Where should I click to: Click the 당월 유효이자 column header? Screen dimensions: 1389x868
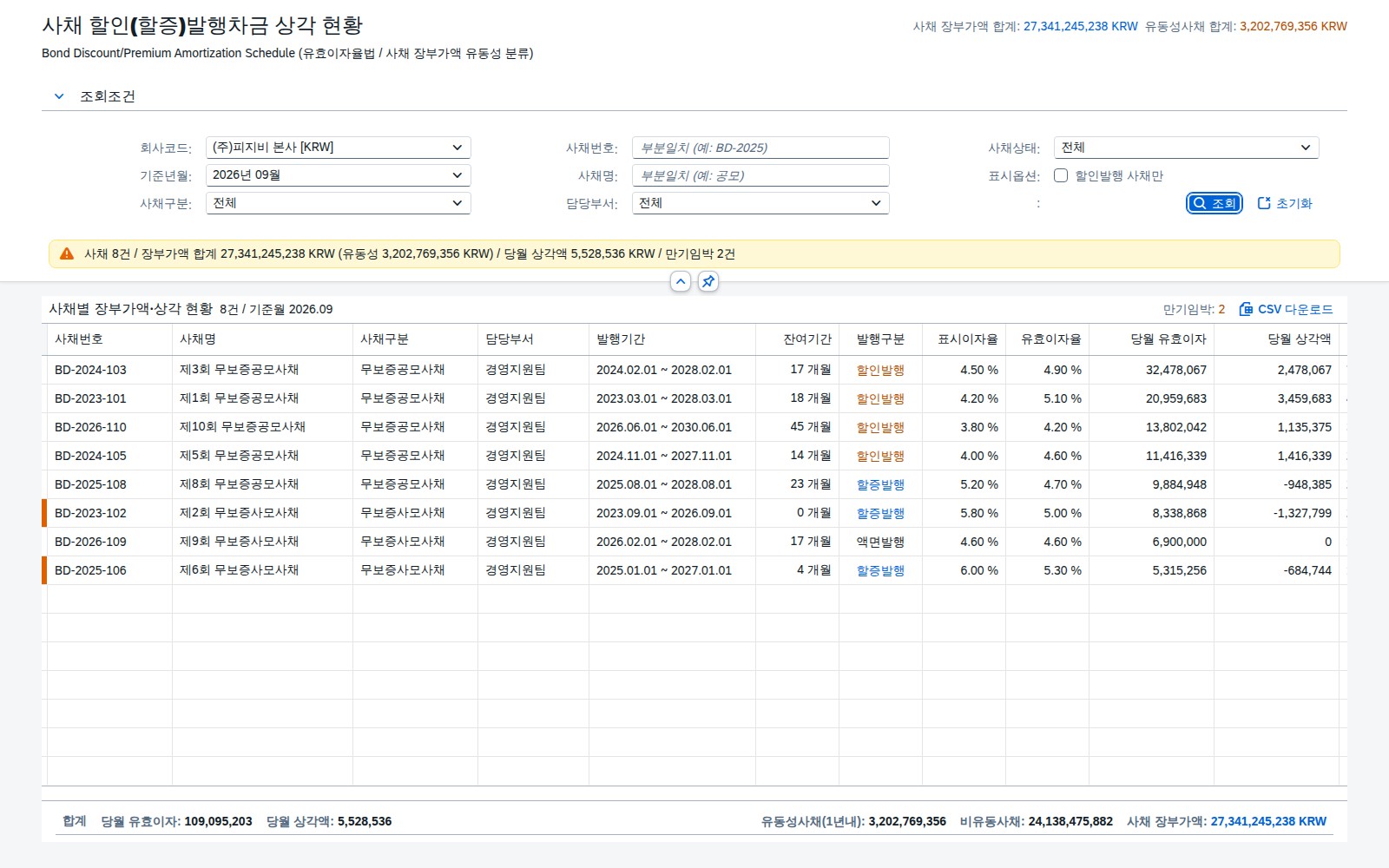click(x=1151, y=339)
